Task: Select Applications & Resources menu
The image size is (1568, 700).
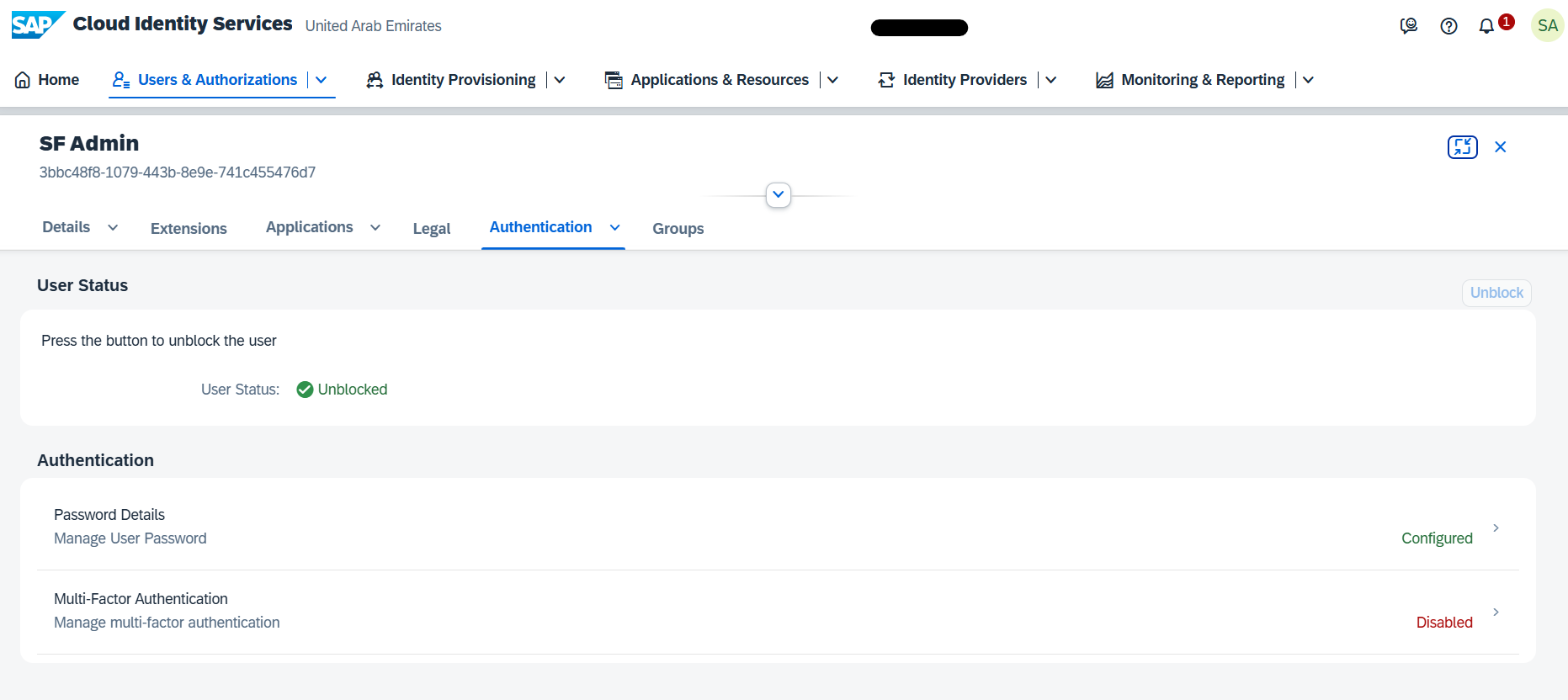Action: tap(720, 80)
